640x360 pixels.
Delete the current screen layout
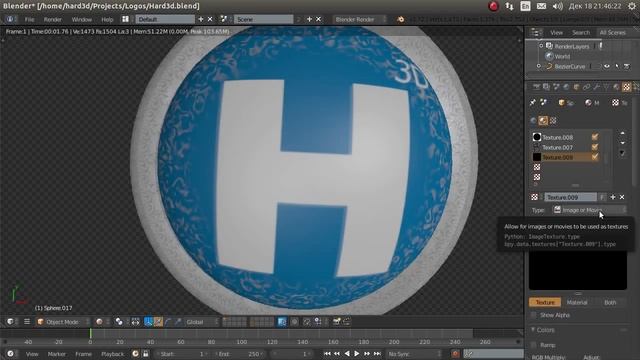[210, 19]
